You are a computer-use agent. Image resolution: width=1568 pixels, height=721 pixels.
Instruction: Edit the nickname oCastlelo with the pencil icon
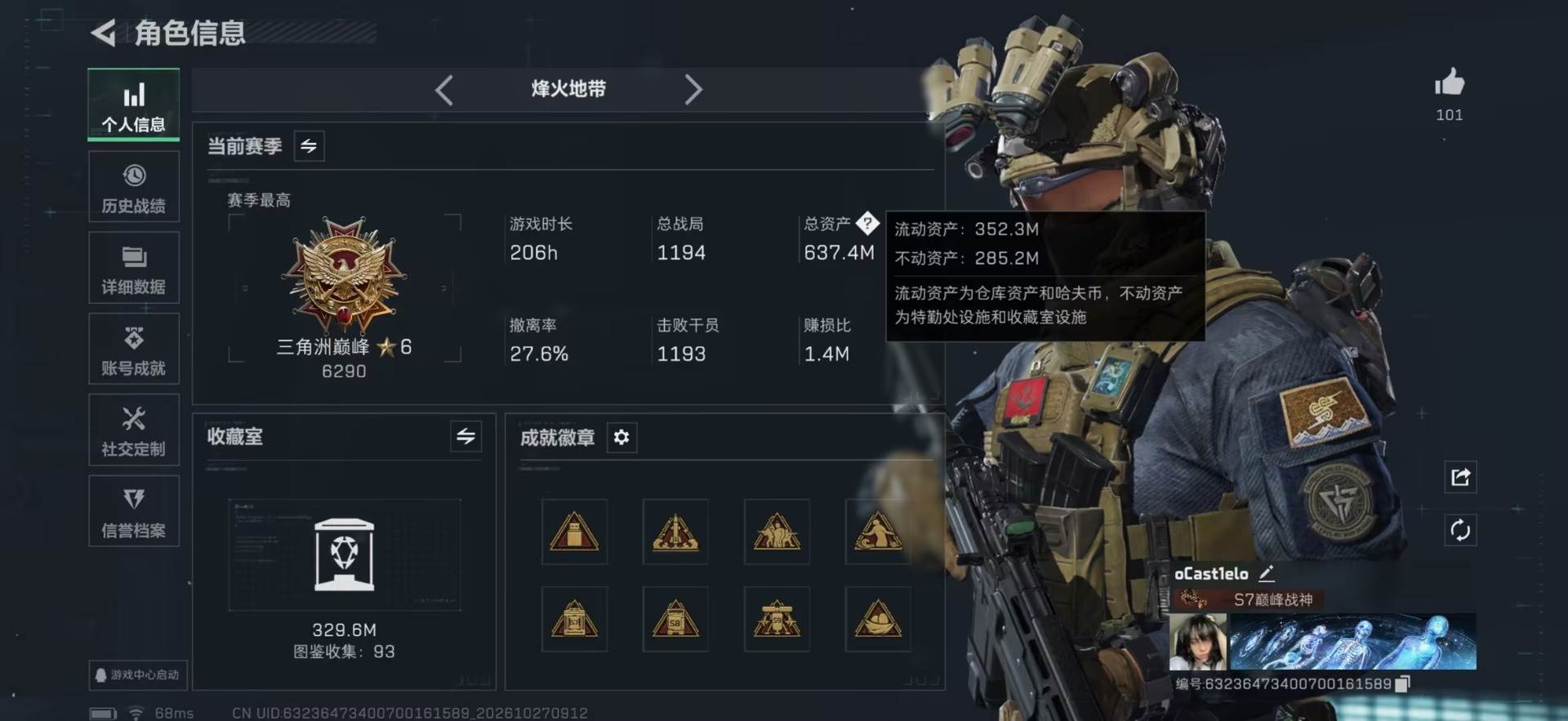click(1267, 573)
